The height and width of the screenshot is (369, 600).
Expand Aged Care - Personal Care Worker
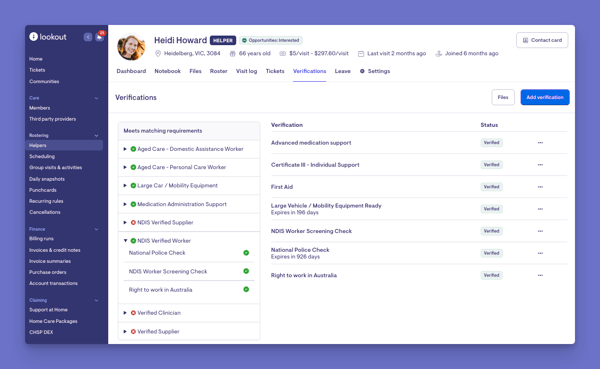[125, 167]
